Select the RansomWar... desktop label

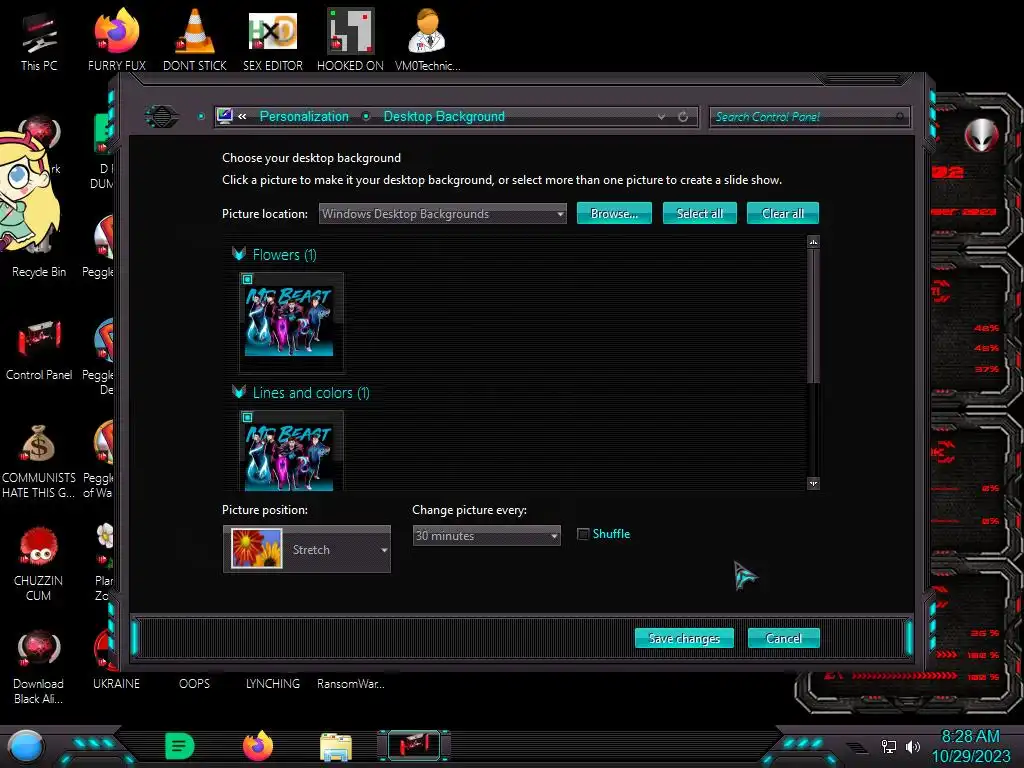pyautogui.click(x=351, y=684)
